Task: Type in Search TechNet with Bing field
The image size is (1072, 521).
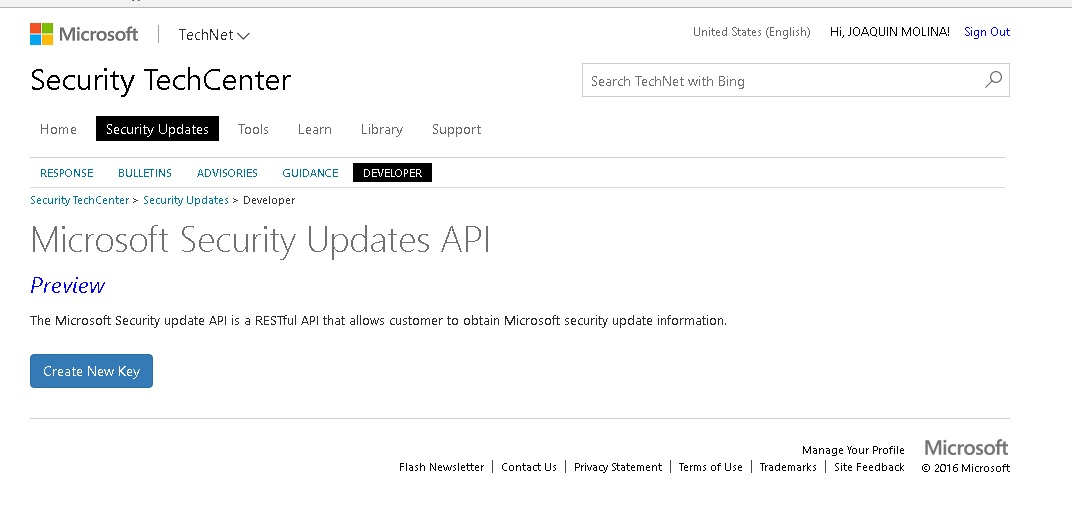Action: point(780,81)
